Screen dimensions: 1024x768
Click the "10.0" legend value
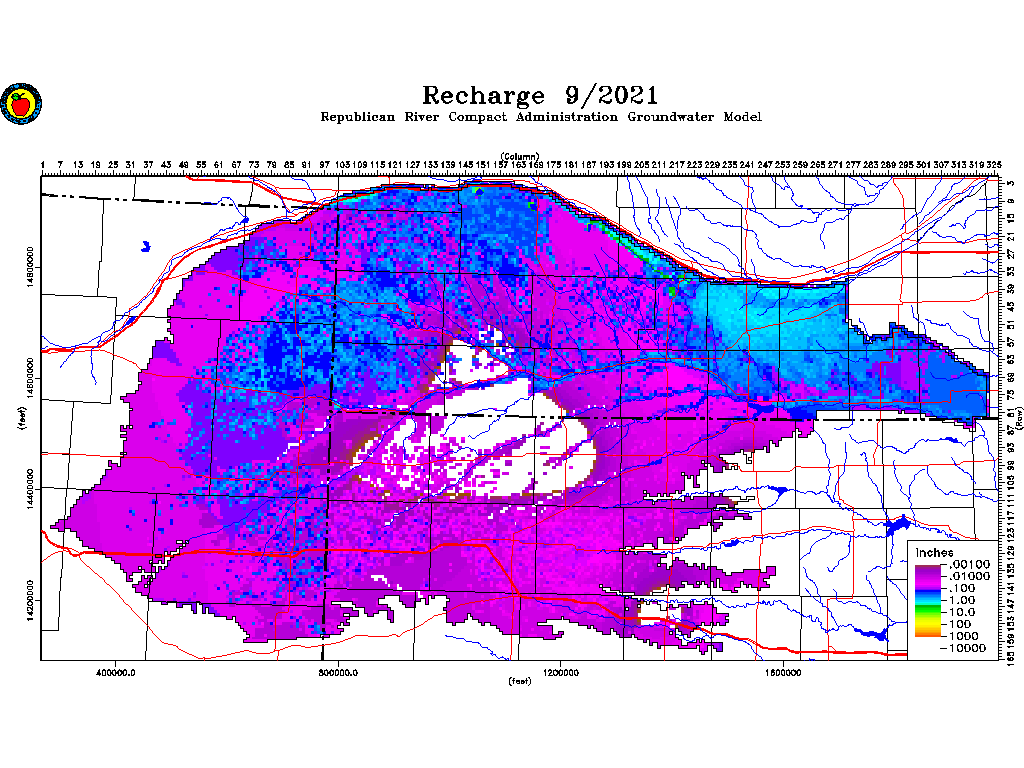click(x=962, y=613)
